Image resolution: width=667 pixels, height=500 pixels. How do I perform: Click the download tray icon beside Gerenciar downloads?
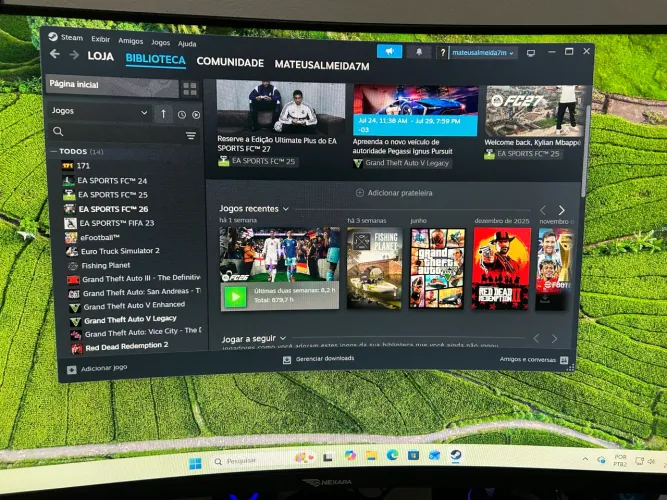click(287, 360)
